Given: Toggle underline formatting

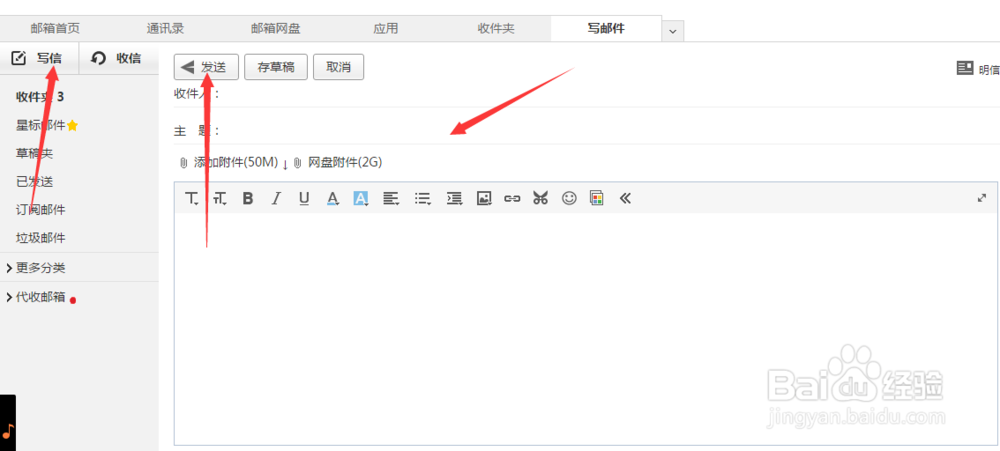Looking at the screenshot, I should (x=304, y=198).
